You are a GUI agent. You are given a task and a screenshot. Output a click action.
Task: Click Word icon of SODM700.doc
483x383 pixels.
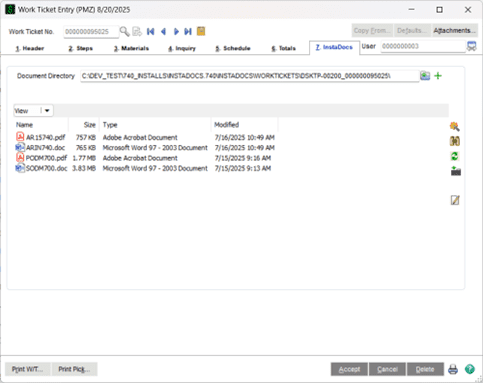click(20, 168)
